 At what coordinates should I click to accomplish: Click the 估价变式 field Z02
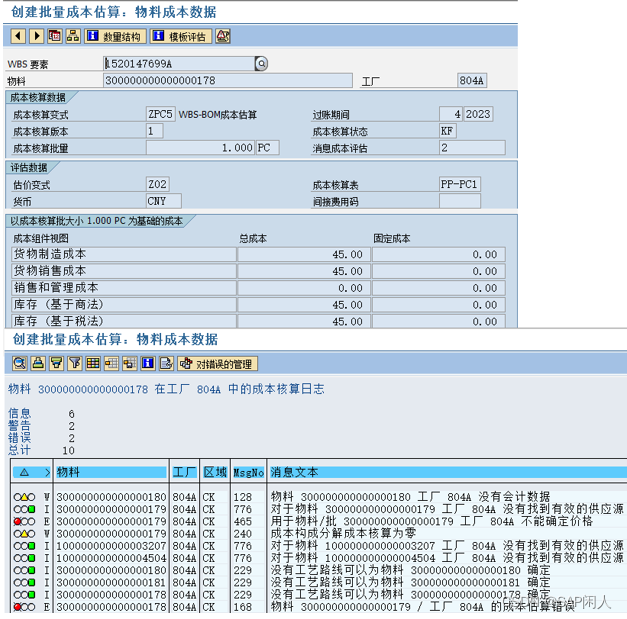158,184
